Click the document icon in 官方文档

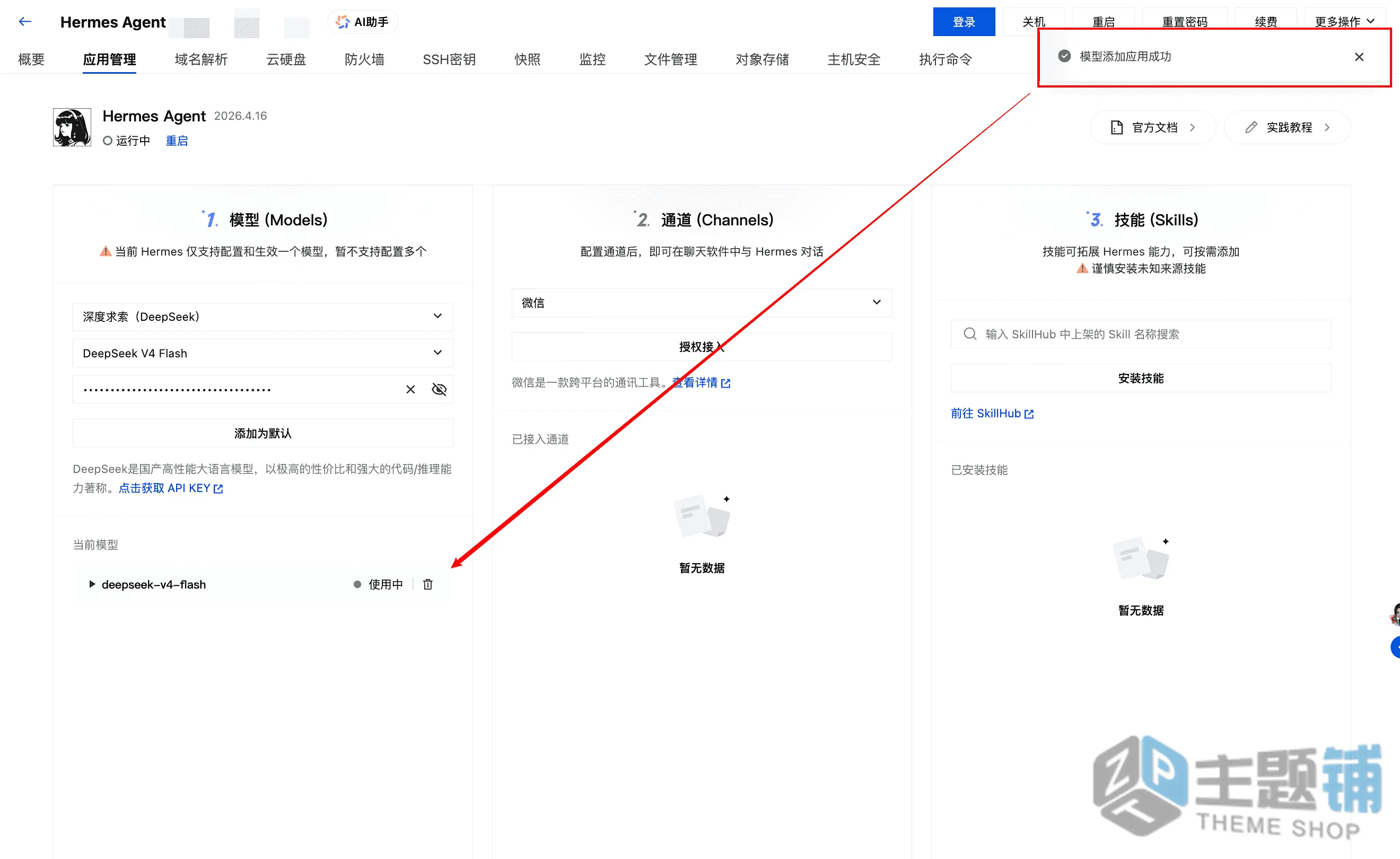(x=1116, y=127)
